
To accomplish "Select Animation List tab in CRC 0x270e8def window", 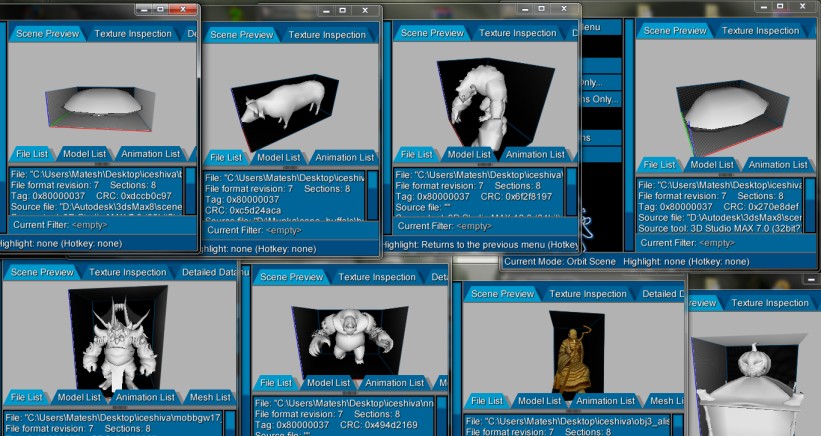I will point(778,165).
